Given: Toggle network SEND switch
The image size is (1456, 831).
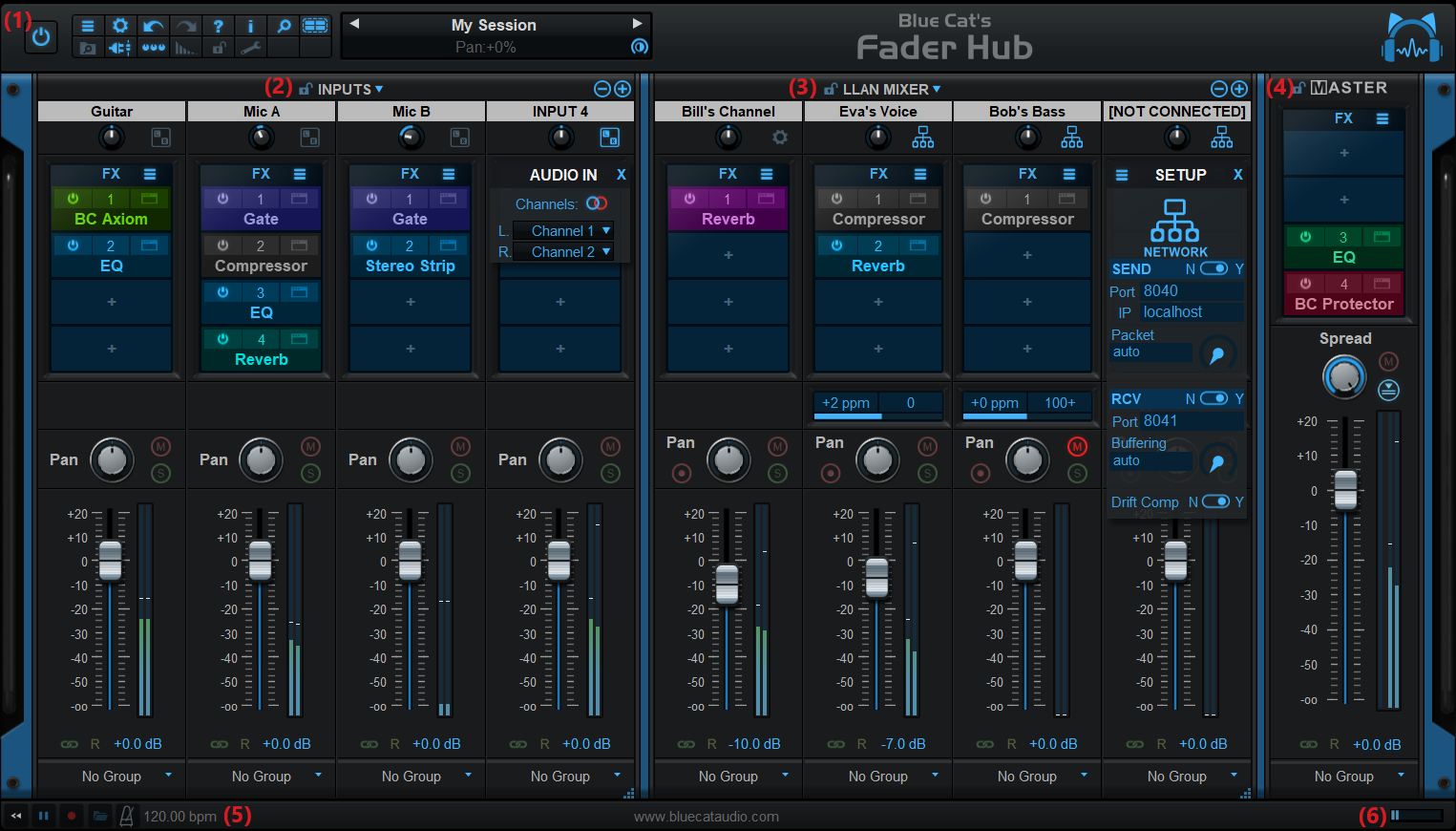Looking at the screenshot, I should pyautogui.click(x=1213, y=268).
